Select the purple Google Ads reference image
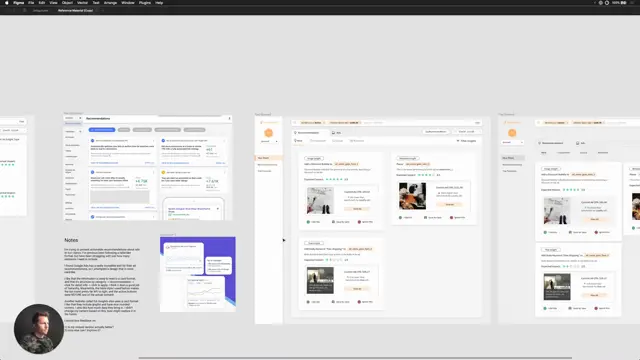The image size is (640, 360). coord(198,274)
